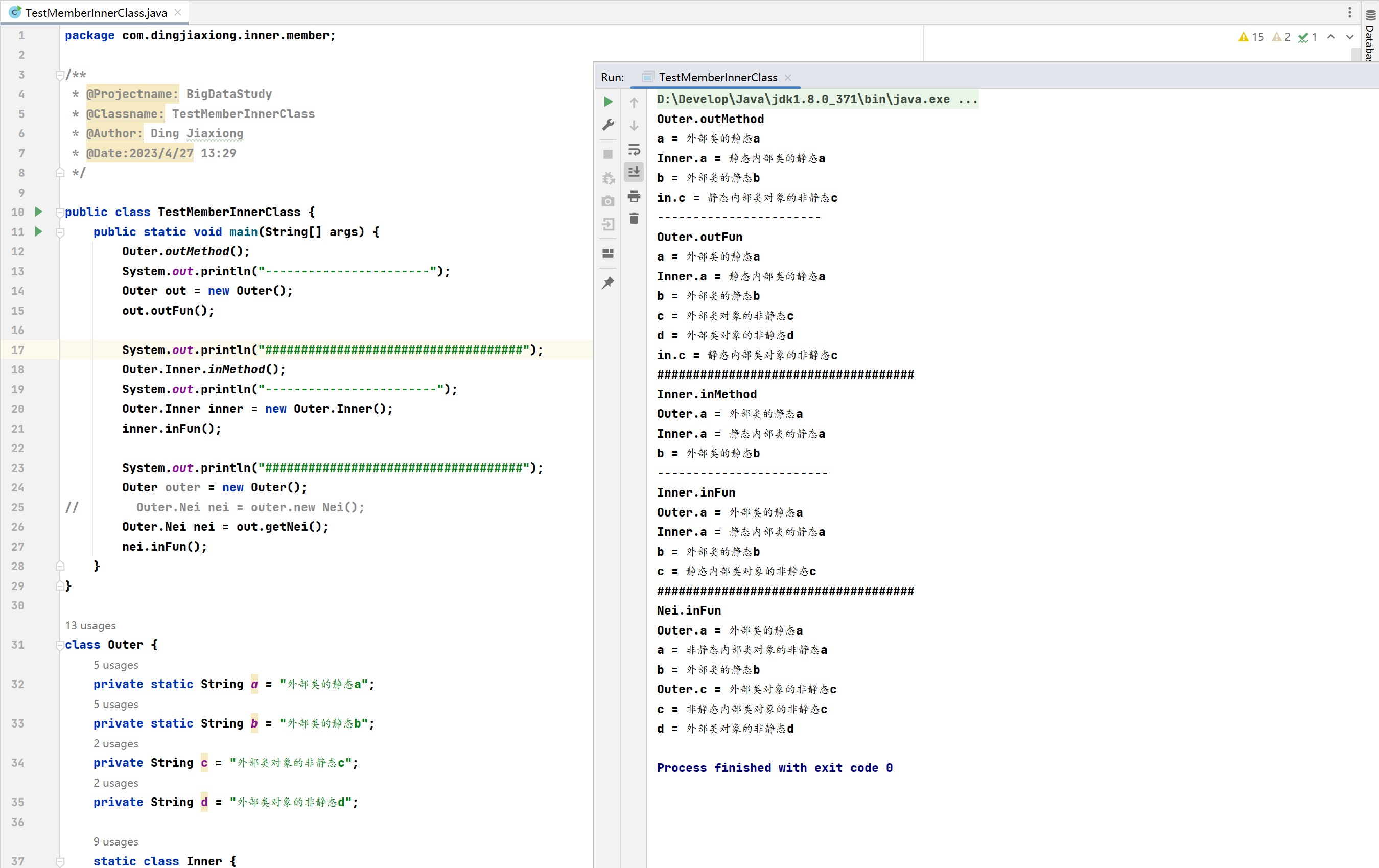The image size is (1379, 868).
Task: Click the Stop process square icon
Action: [x=608, y=155]
